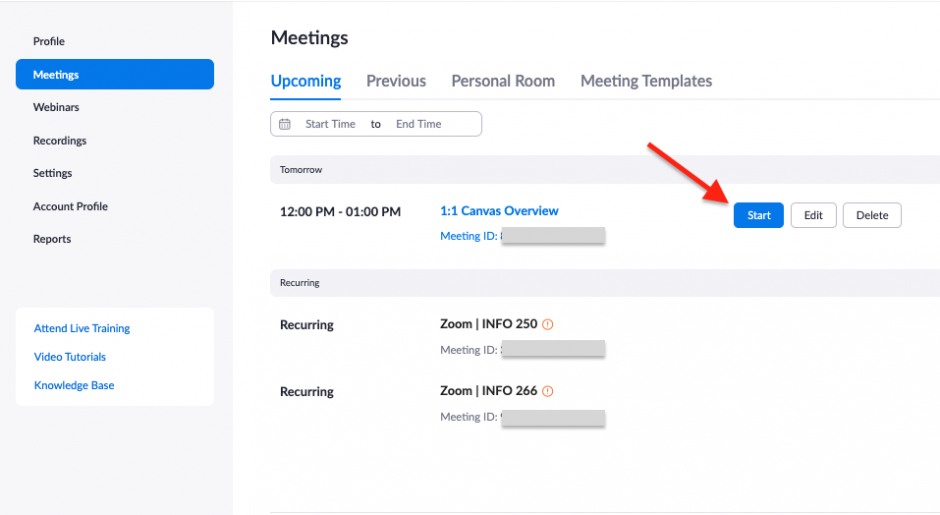Click the warning icon beside INFO 266
Viewport: 940px width, 515px height.
548,391
